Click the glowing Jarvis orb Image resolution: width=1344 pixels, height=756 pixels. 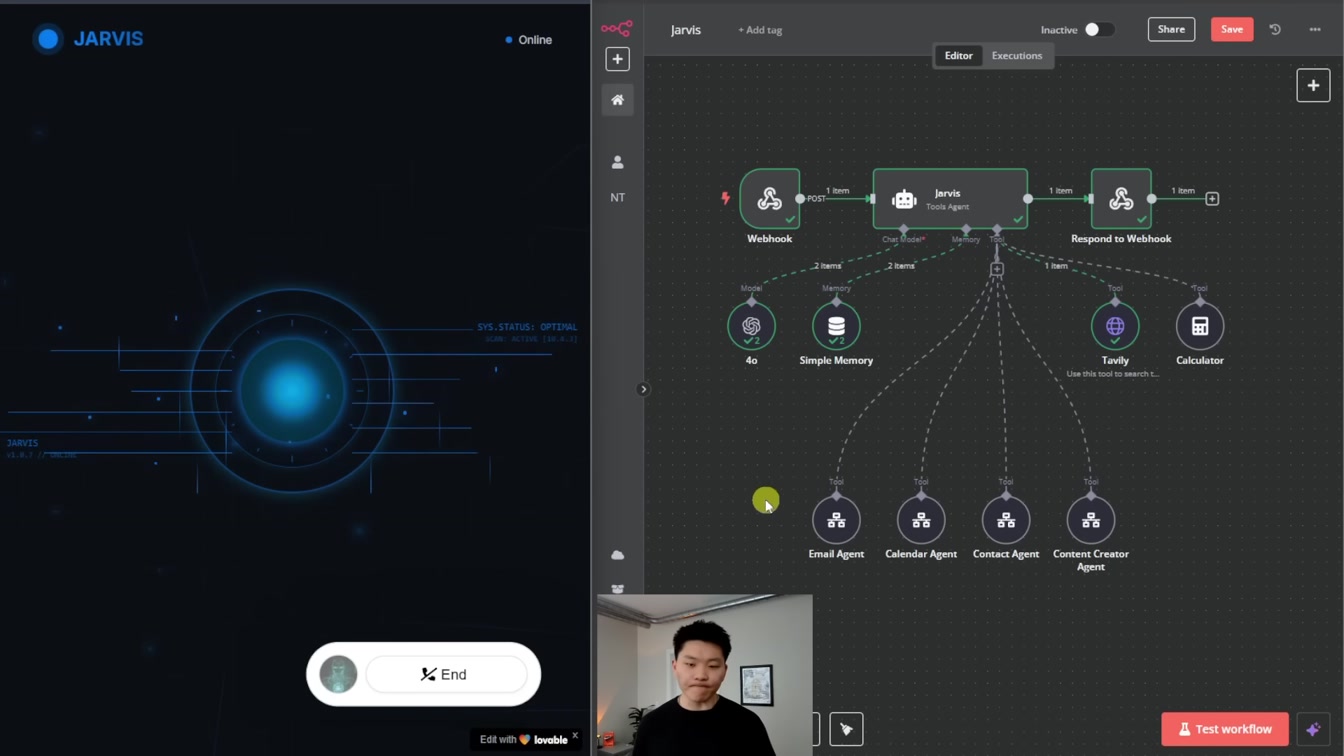(291, 391)
